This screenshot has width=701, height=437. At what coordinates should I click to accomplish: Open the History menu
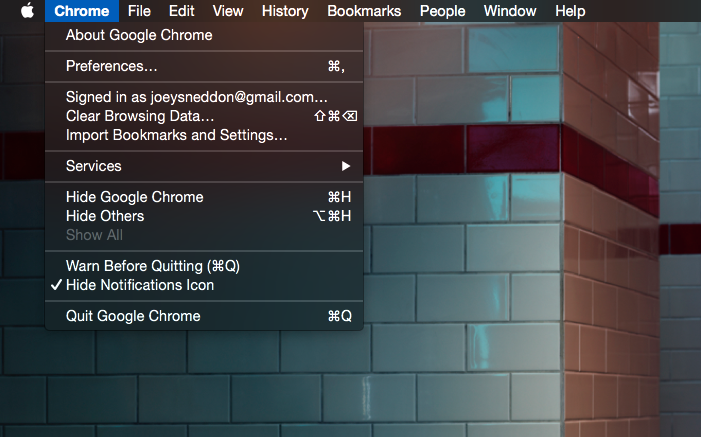point(285,11)
